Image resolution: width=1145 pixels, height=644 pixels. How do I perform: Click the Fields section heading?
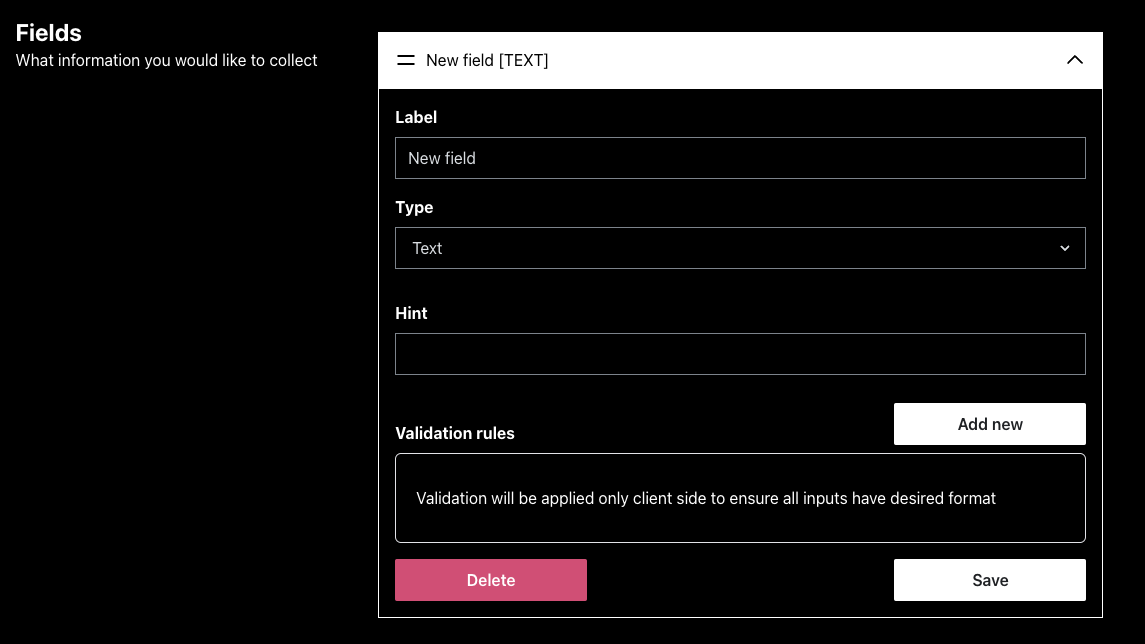coord(48,33)
